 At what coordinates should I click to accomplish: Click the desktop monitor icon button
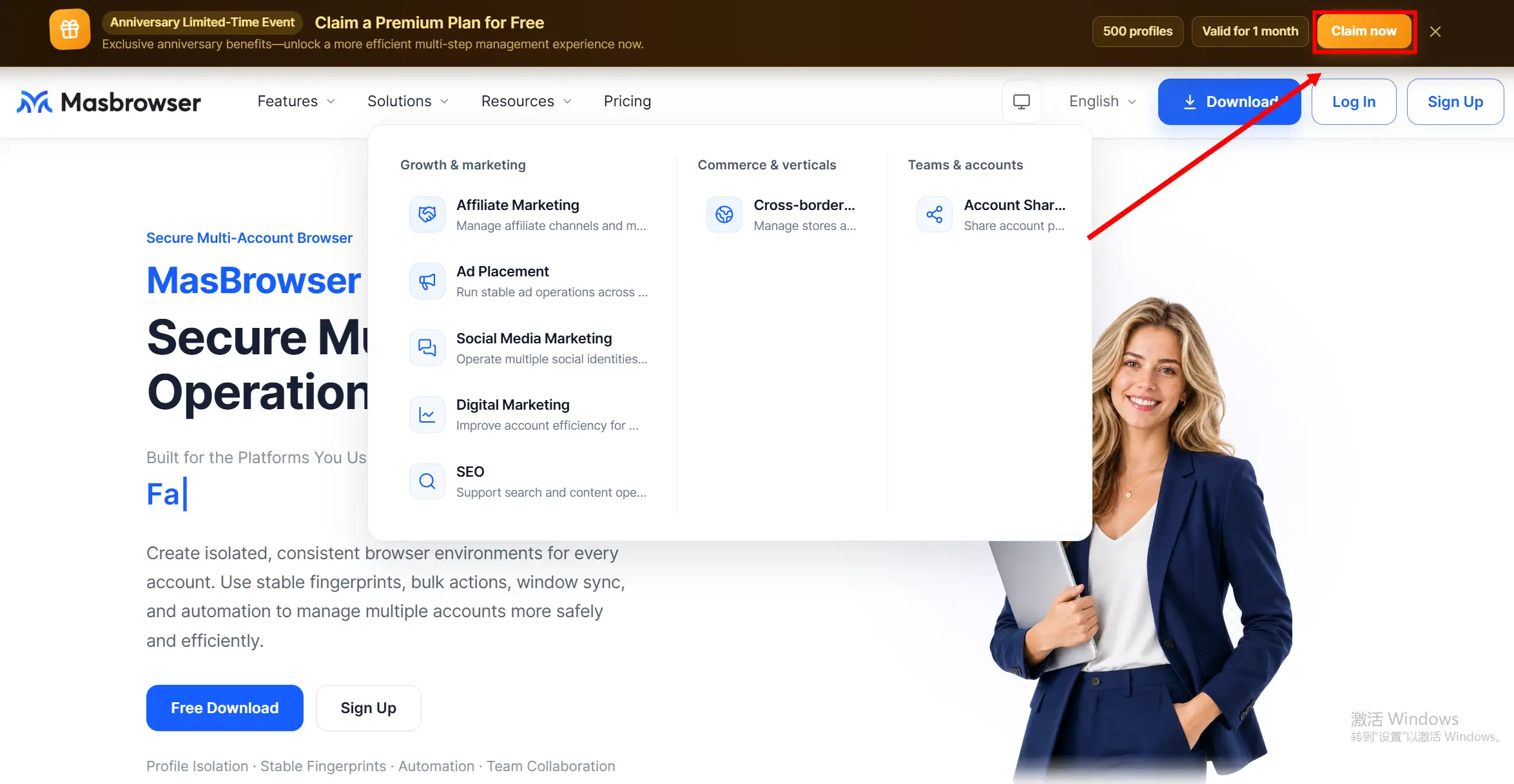1022,102
